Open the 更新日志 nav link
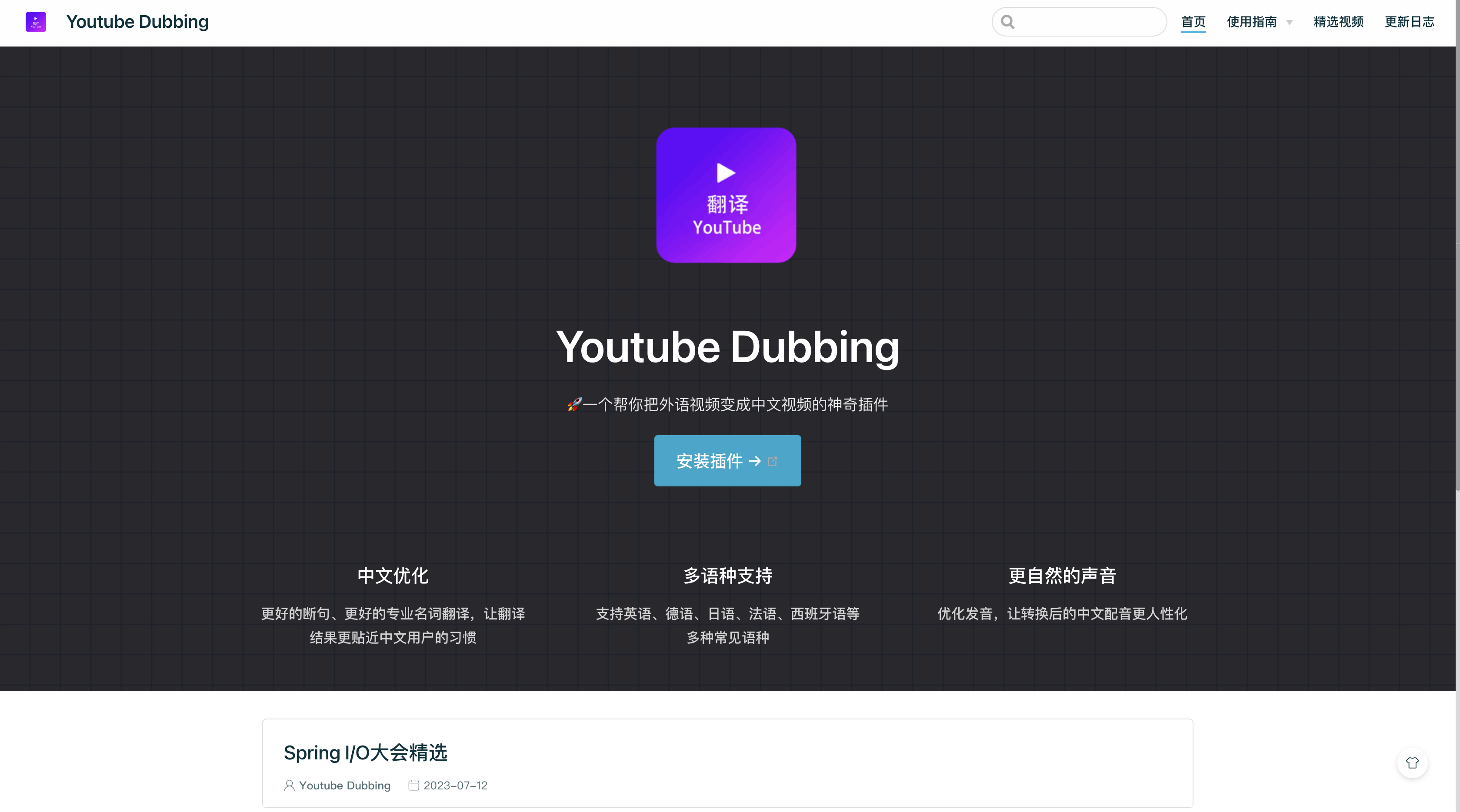 pos(1409,22)
